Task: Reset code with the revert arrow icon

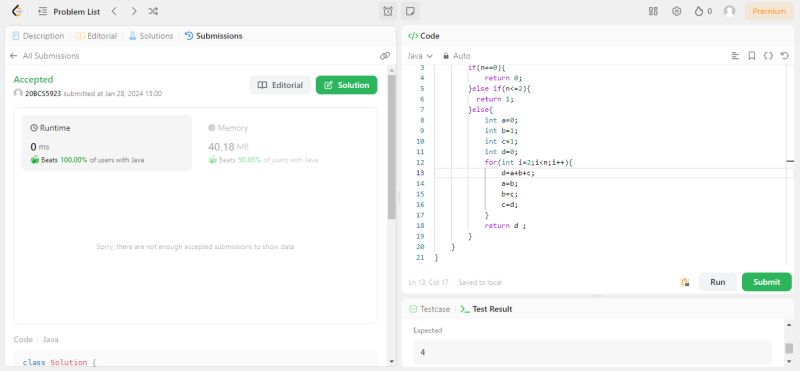Action: pos(785,56)
